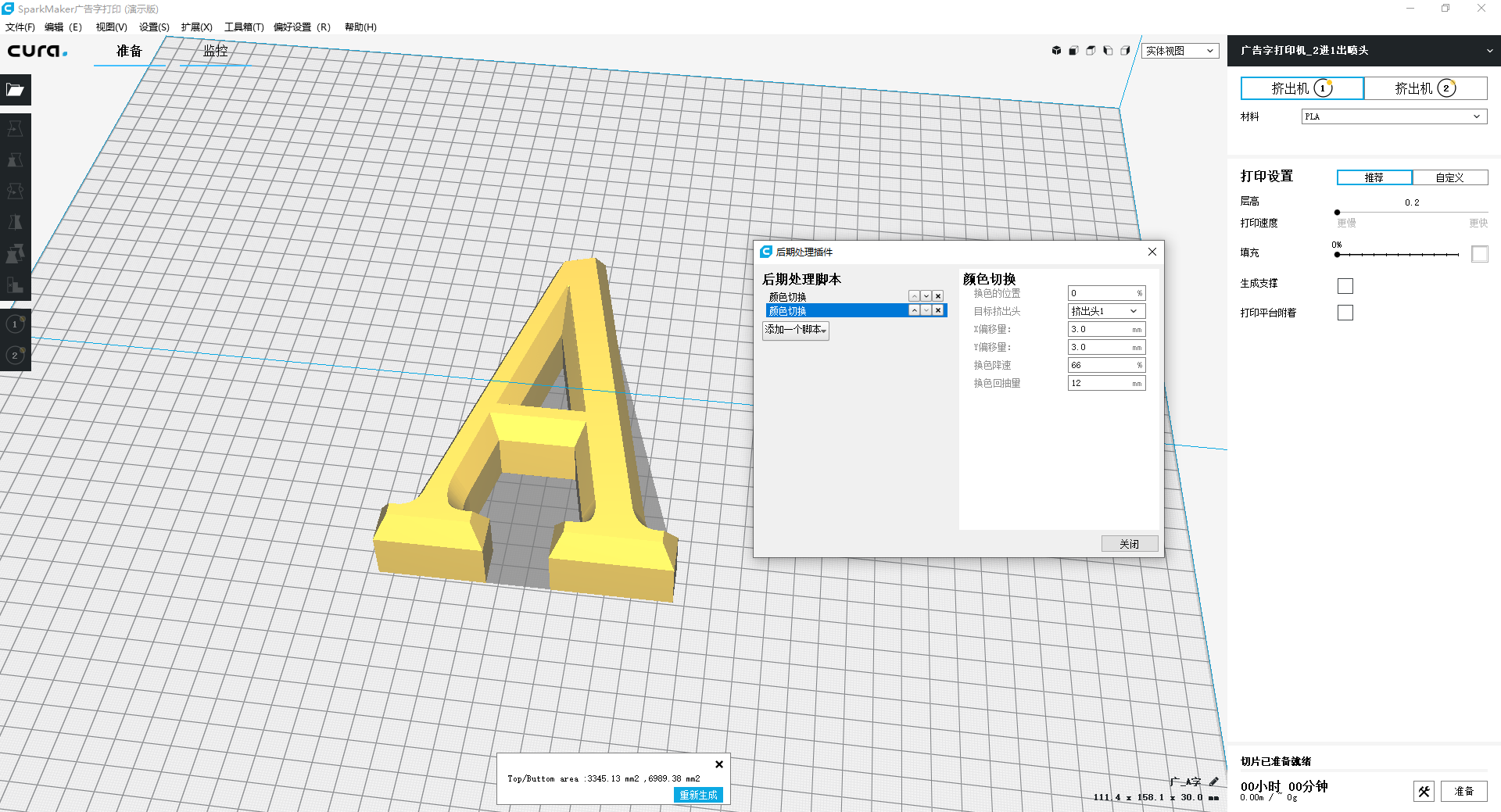The height and width of the screenshot is (812, 1501).
Task: Select the Mirror tool in the left toolbar
Action: [15, 223]
